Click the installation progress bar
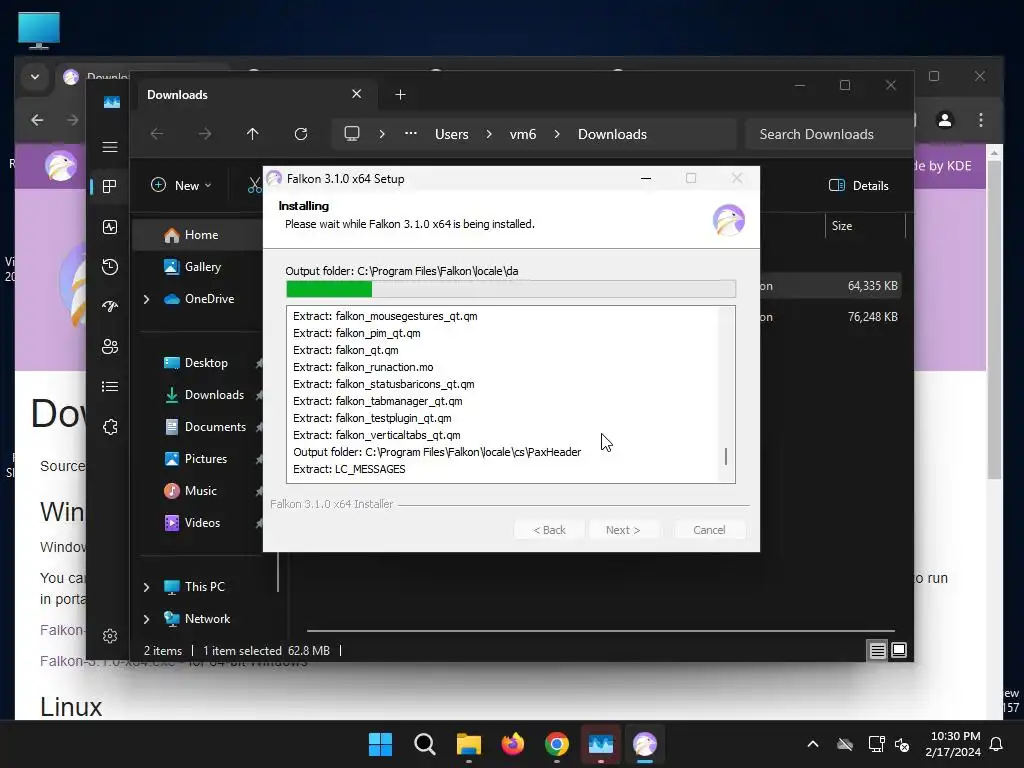This screenshot has height=768, width=1024. point(511,289)
